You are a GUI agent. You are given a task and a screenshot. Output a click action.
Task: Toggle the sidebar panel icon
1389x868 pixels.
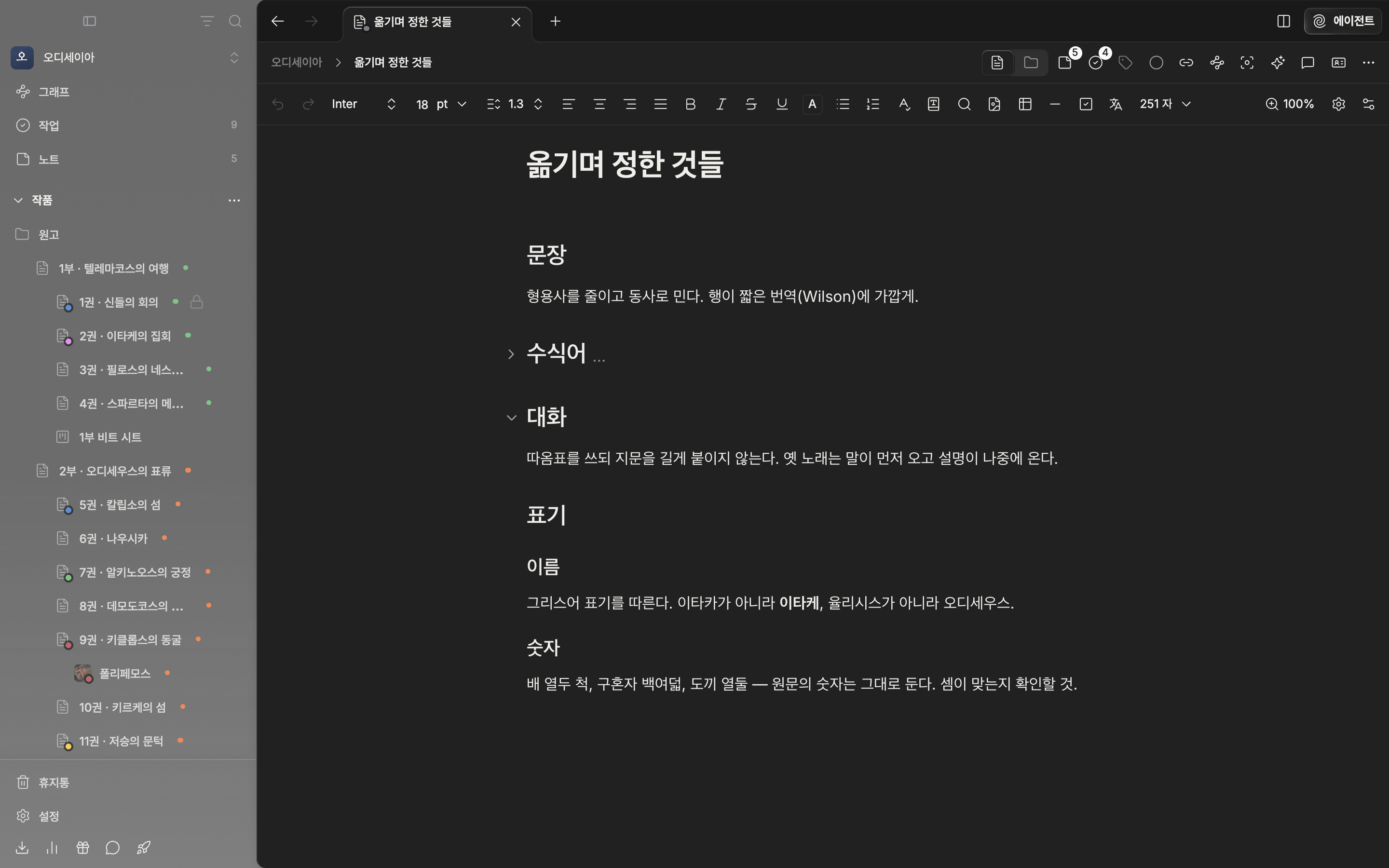90,21
